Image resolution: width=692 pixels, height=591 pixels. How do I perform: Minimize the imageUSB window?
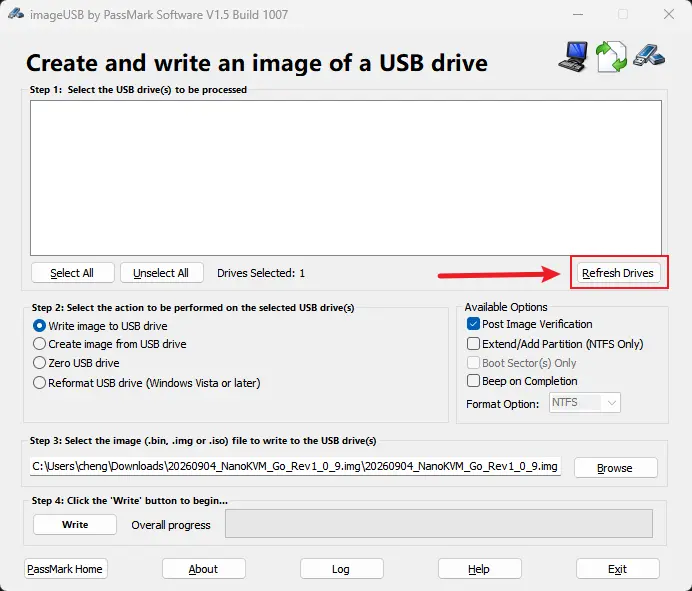[578, 14]
